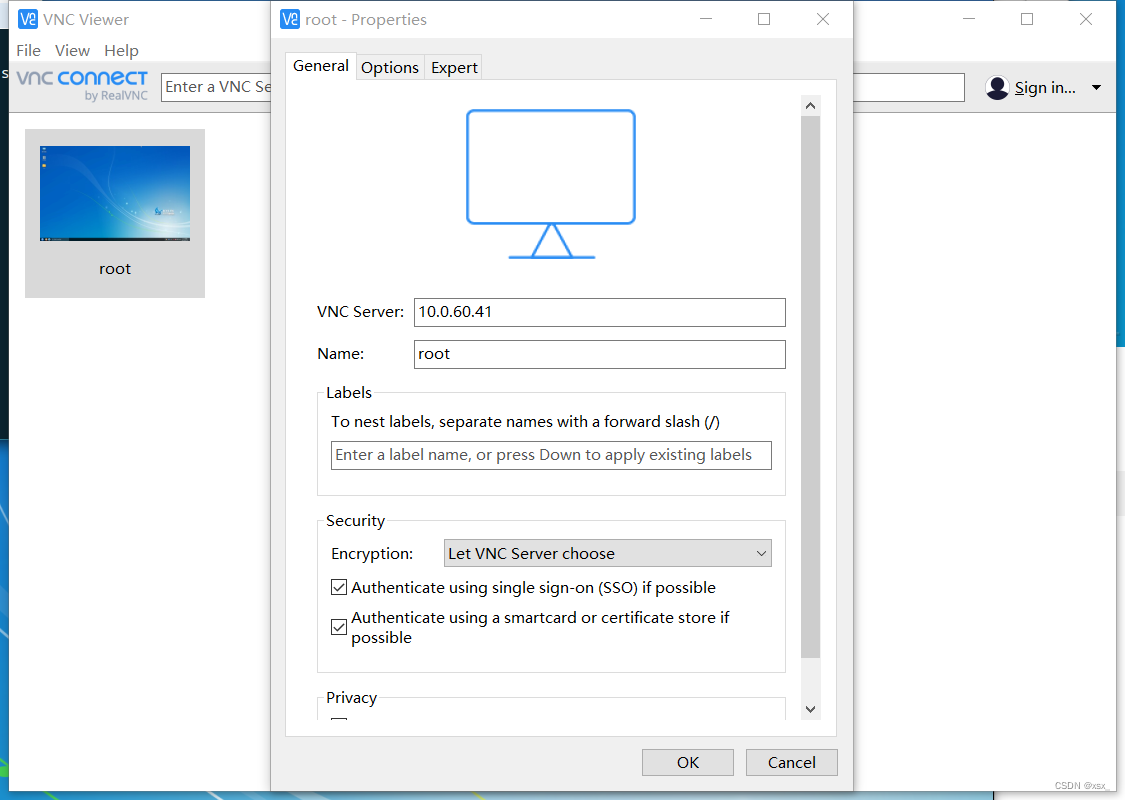Click the Name input field
Screen dimensions: 1125x800
click(600, 354)
